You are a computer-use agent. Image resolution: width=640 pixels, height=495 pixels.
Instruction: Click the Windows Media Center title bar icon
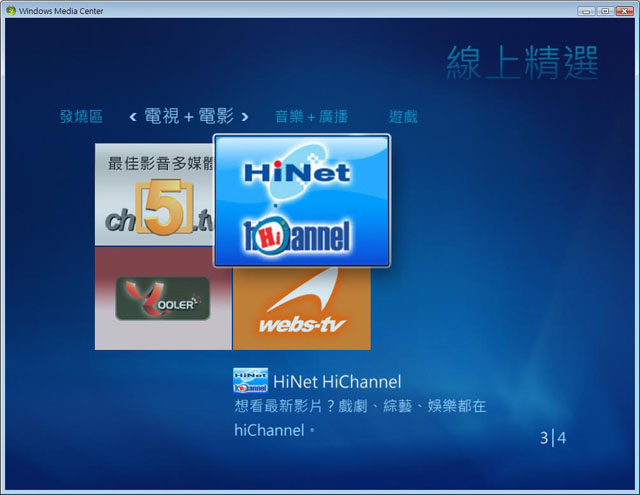coord(11,11)
